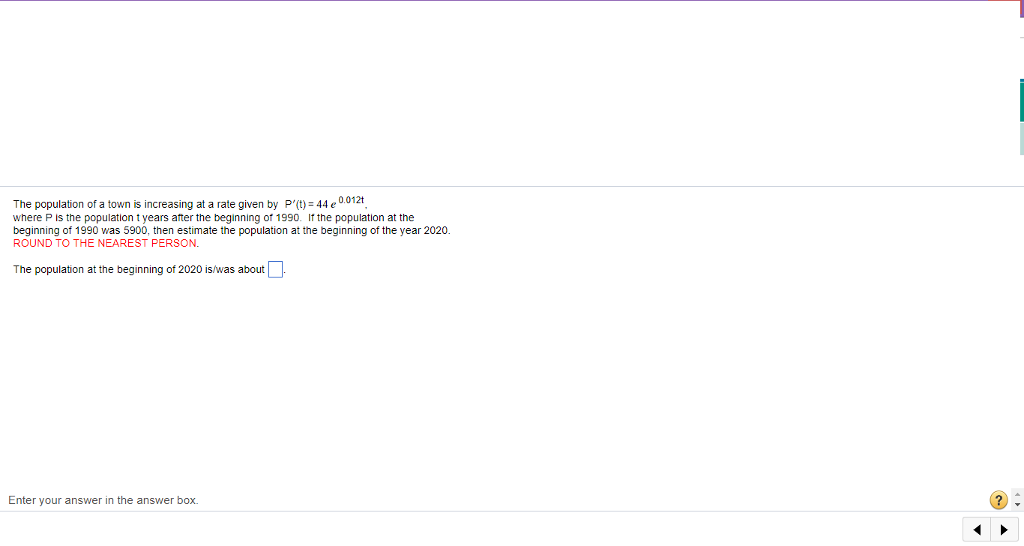
Task: Open the yellow question mark help icon
Action: (999, 500)
